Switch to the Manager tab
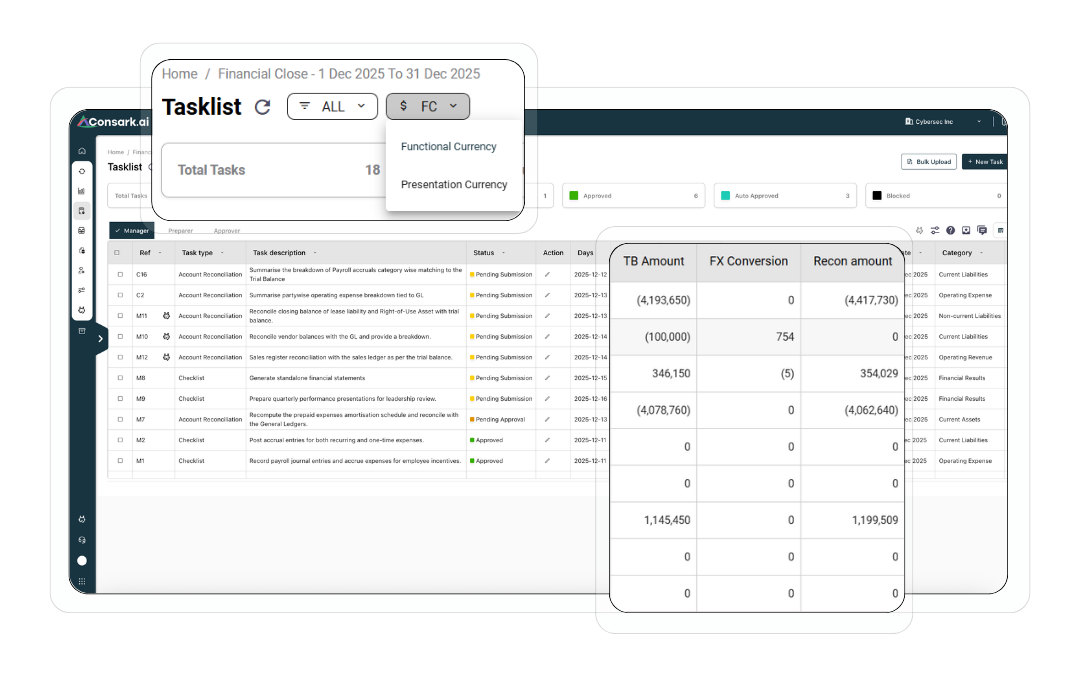 pyautogui.click(x=132, y=231)
